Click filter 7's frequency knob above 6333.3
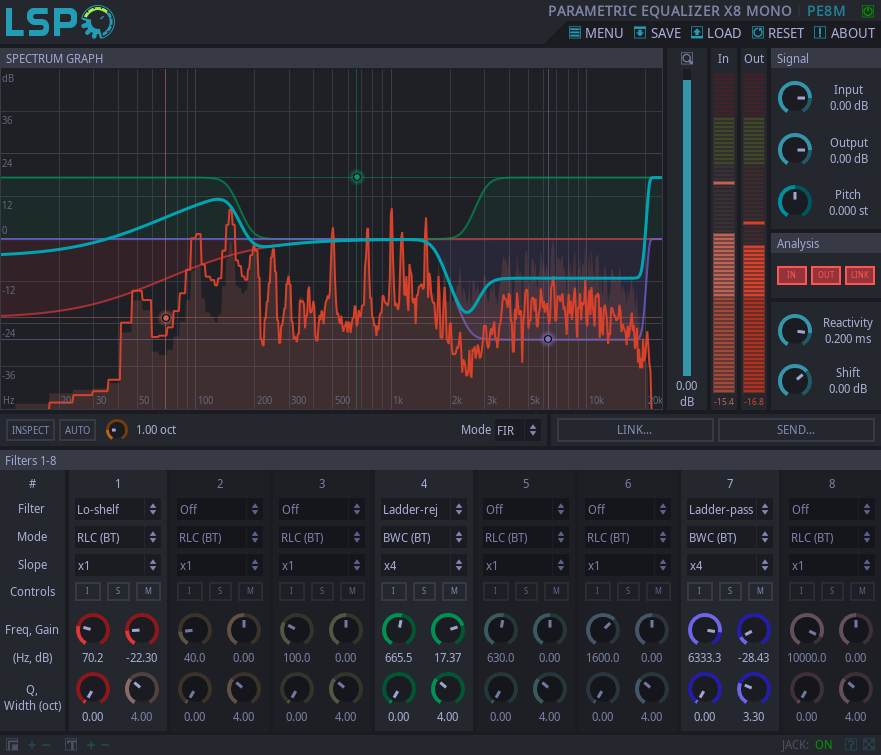 point(705,630)
